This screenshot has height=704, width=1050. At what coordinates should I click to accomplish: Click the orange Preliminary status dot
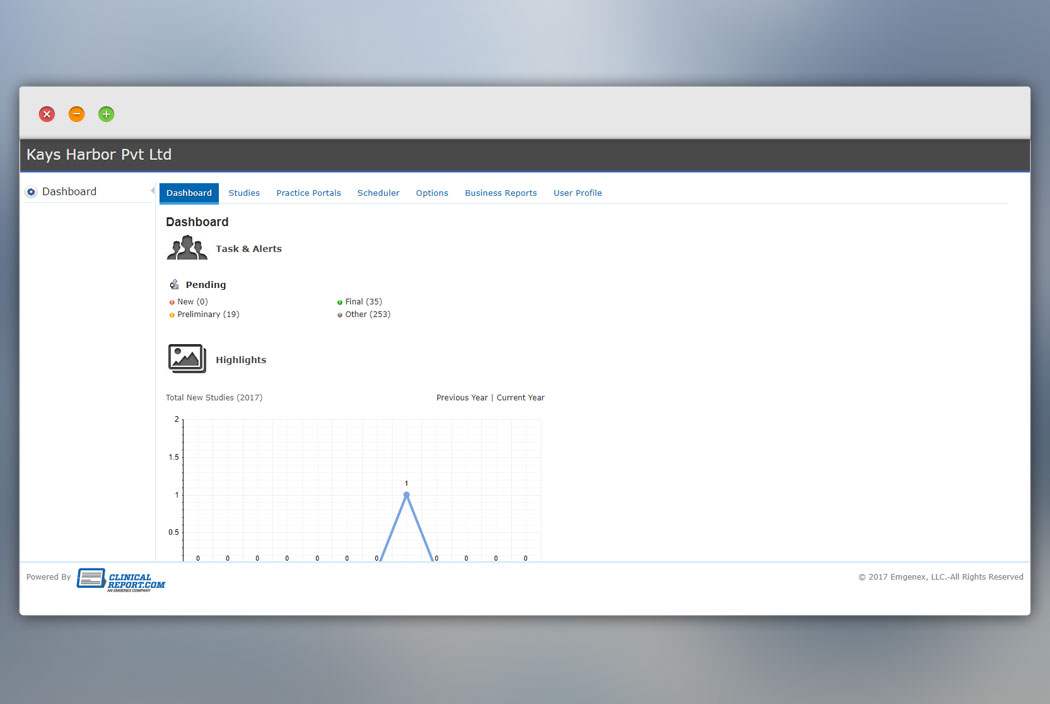(172, 315)
